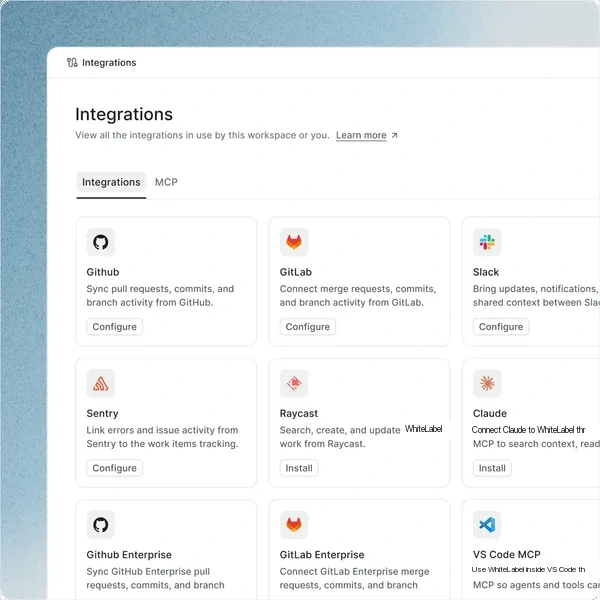
Task: Click the Claude card title
Action: point(490,413)
